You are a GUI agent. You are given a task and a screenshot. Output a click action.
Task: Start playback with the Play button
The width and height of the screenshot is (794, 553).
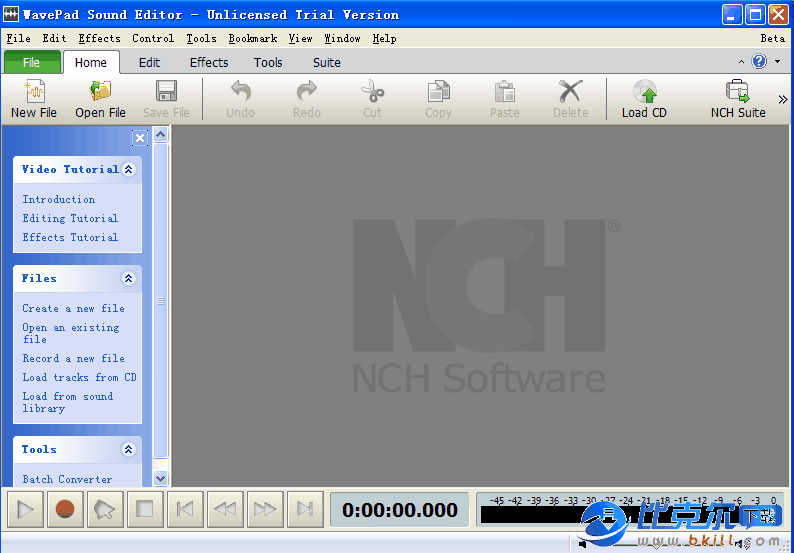[25, 509]
